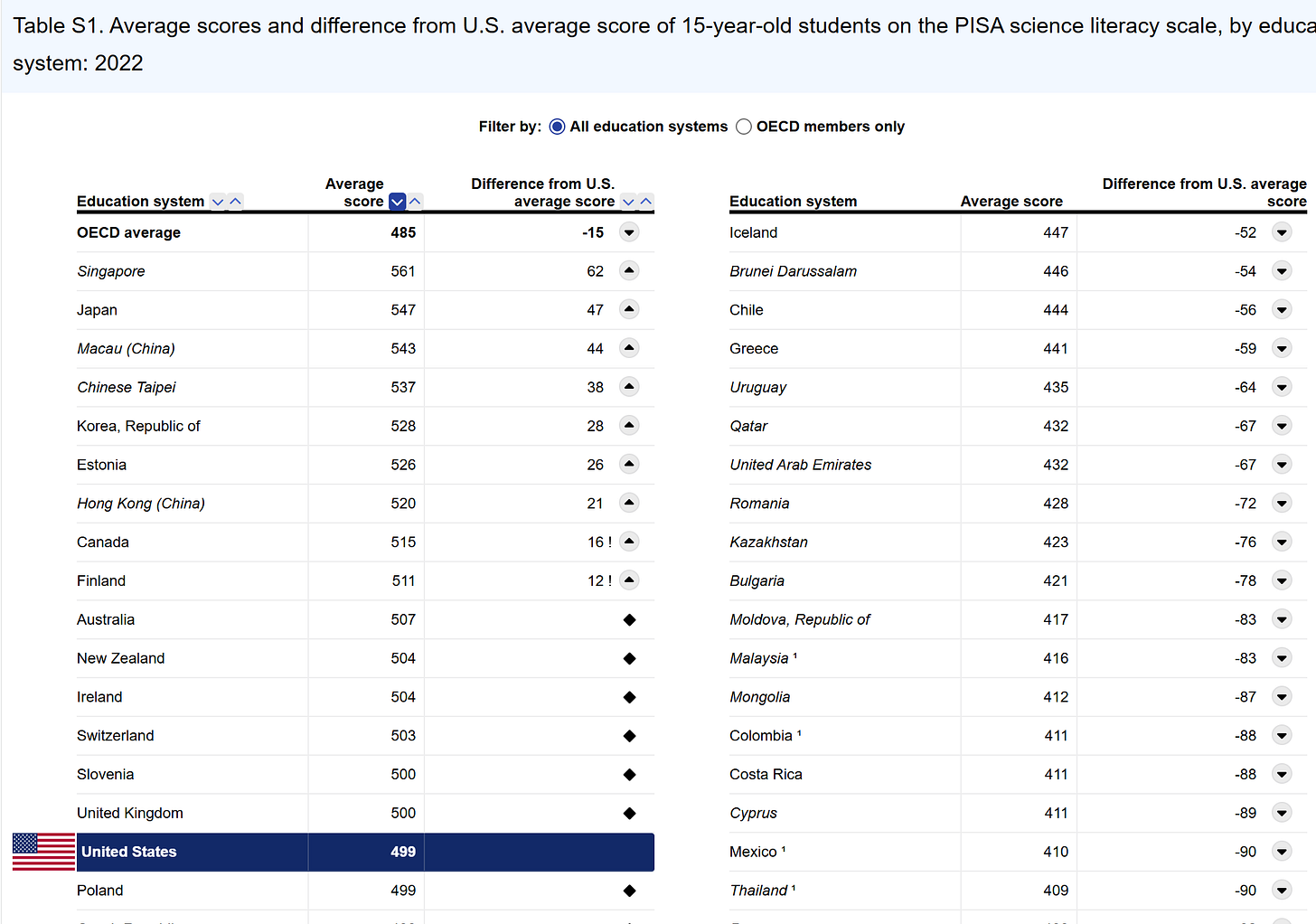Click the Filter by label
Viewport: 1316px width, 924px height.
tap(510, 127)
